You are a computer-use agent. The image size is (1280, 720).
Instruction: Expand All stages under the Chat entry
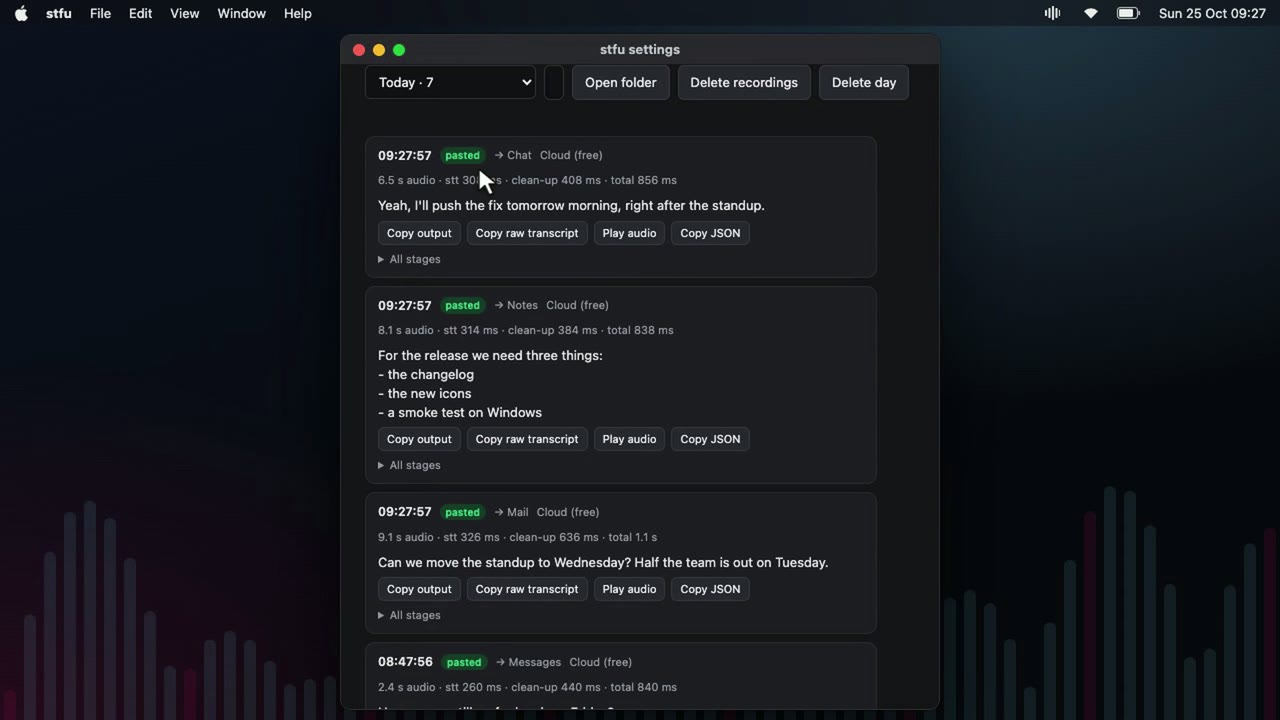(409, 259)
